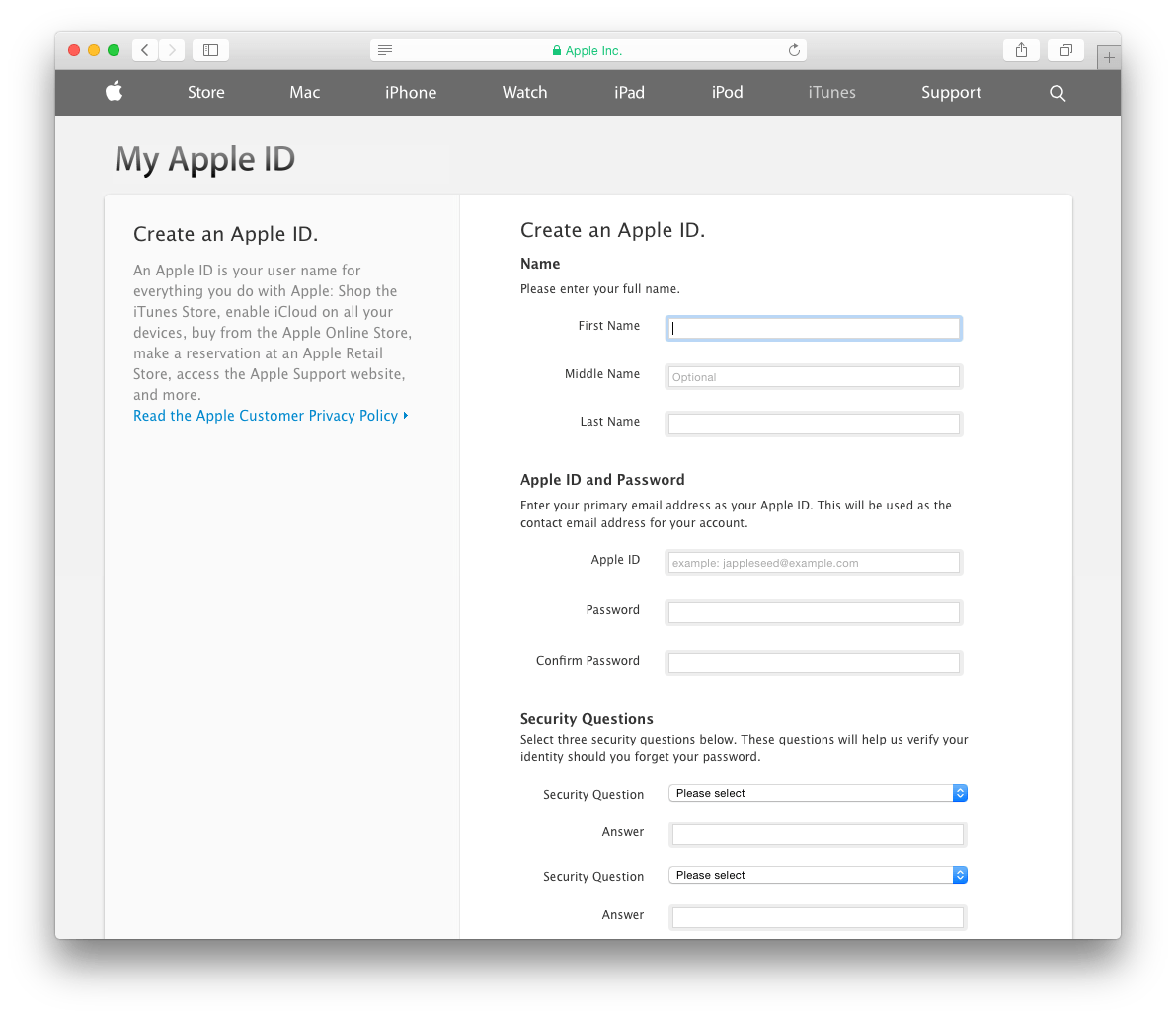Click the back navigation arrow
Image resolution: width=1176 pixels, height=1018 pixels.
click(x=144, y=49)
